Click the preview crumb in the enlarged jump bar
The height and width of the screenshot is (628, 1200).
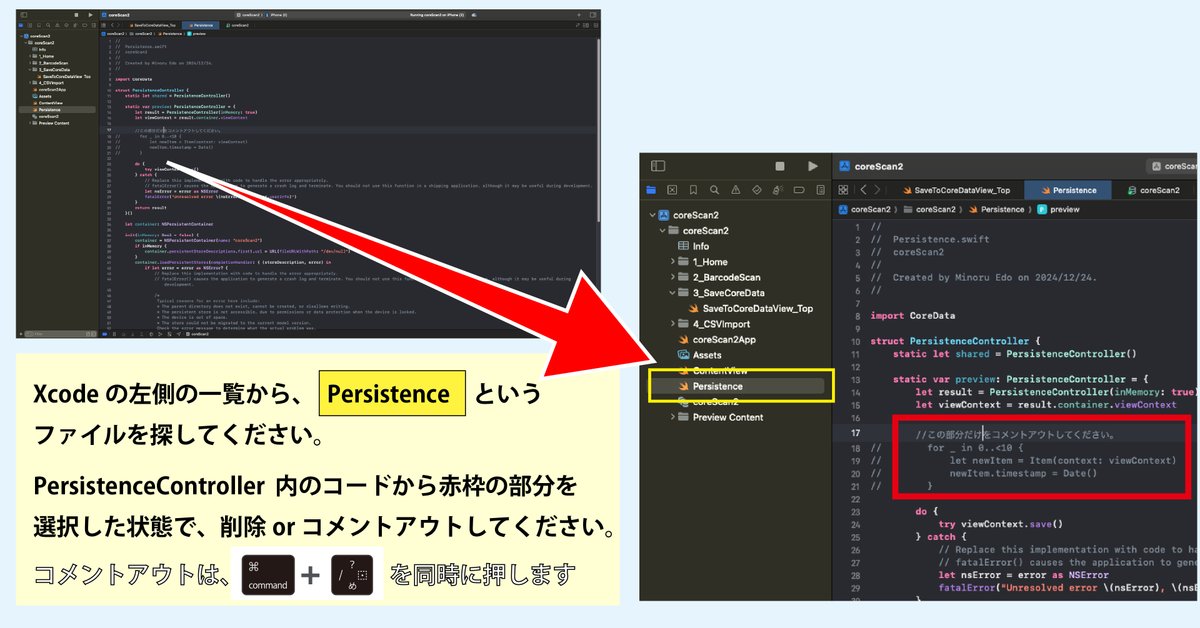pyautogui.click(x=1059, y=209)
